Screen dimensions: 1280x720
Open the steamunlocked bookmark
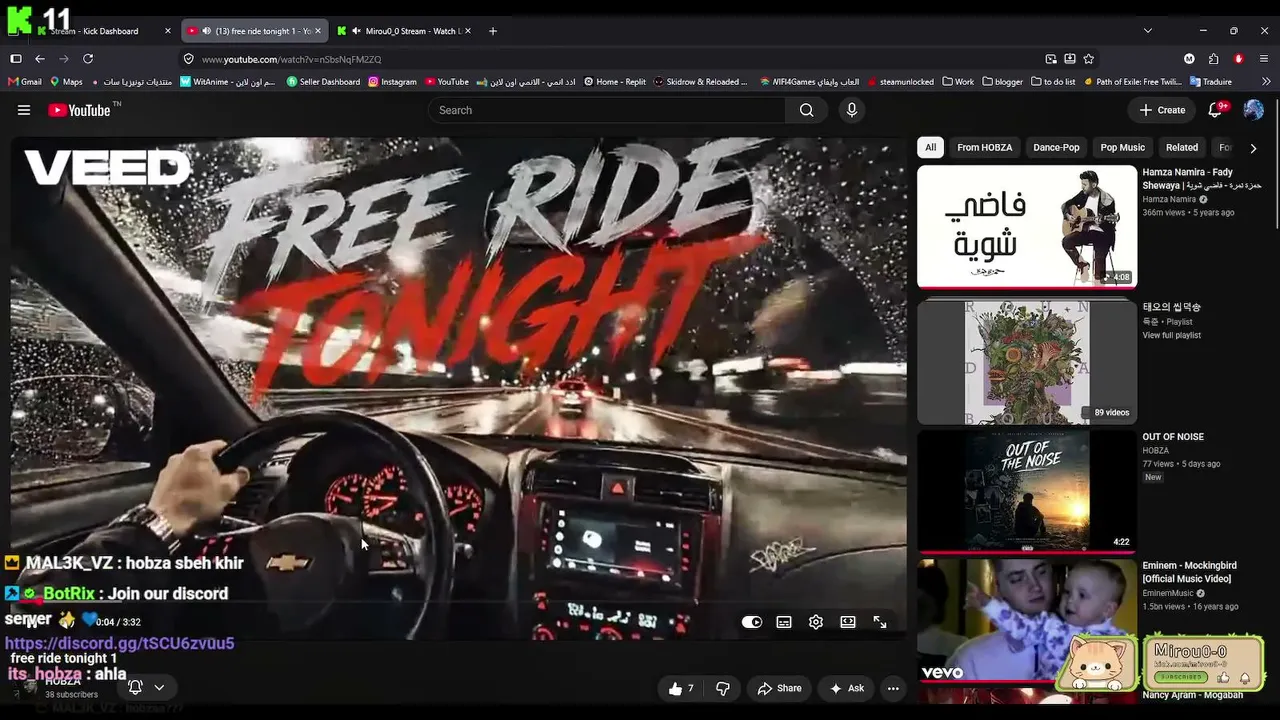click(900, 82)
